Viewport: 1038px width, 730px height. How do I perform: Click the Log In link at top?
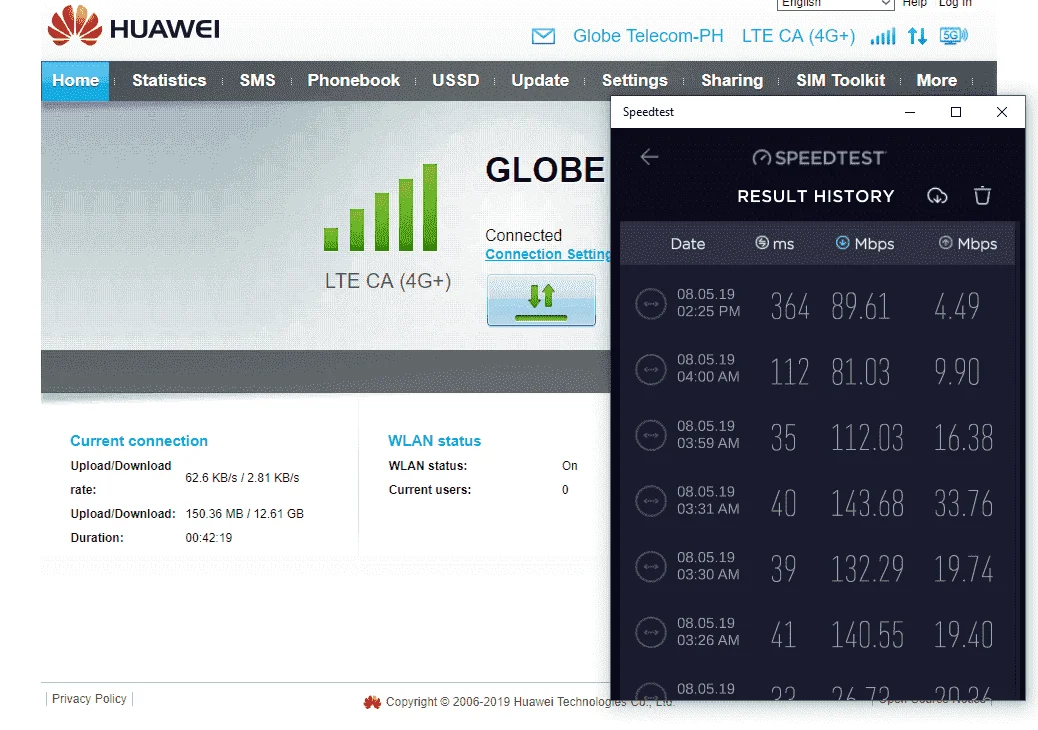[955, 3]
